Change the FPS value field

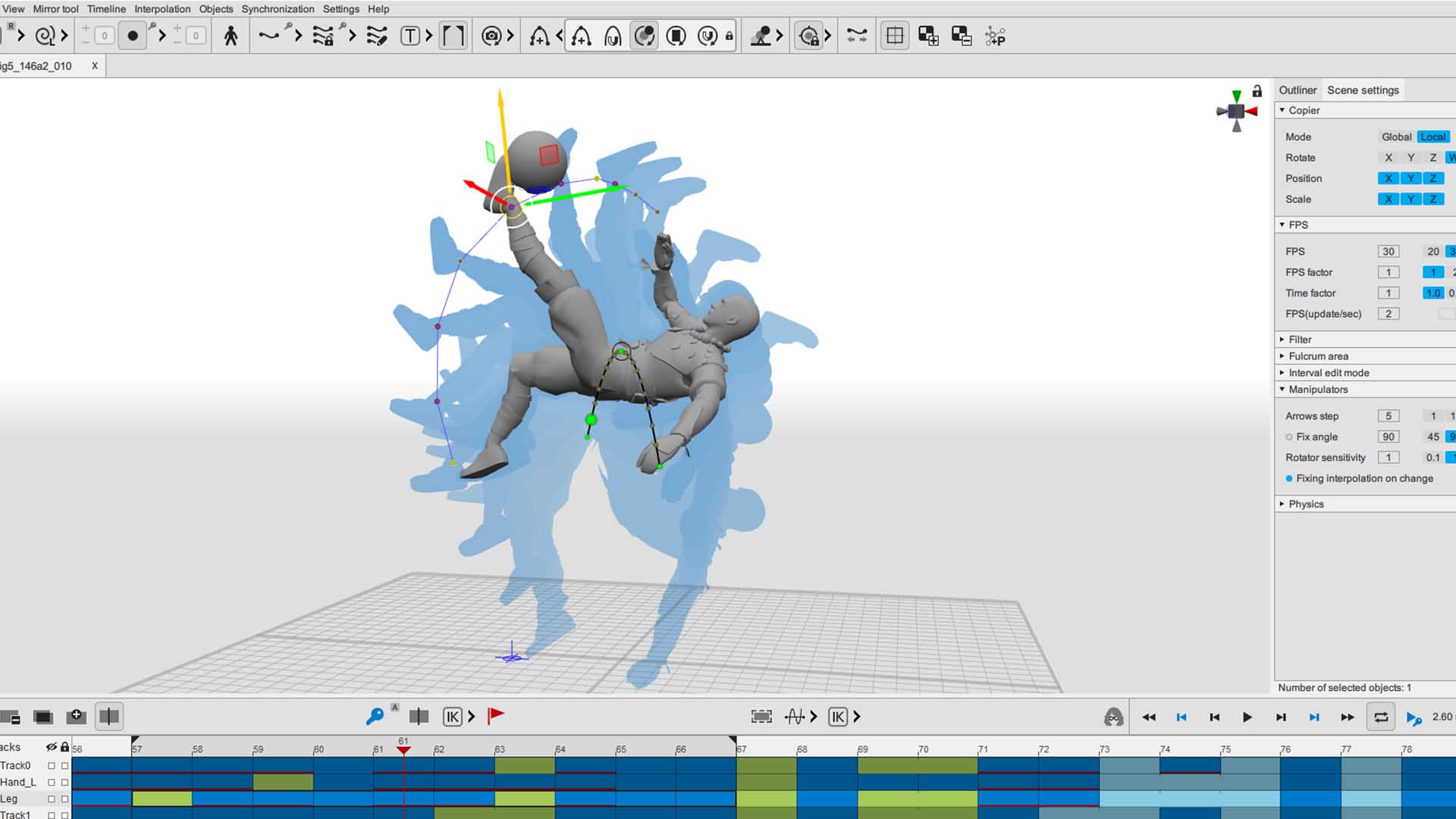(x=1389, y=251)
